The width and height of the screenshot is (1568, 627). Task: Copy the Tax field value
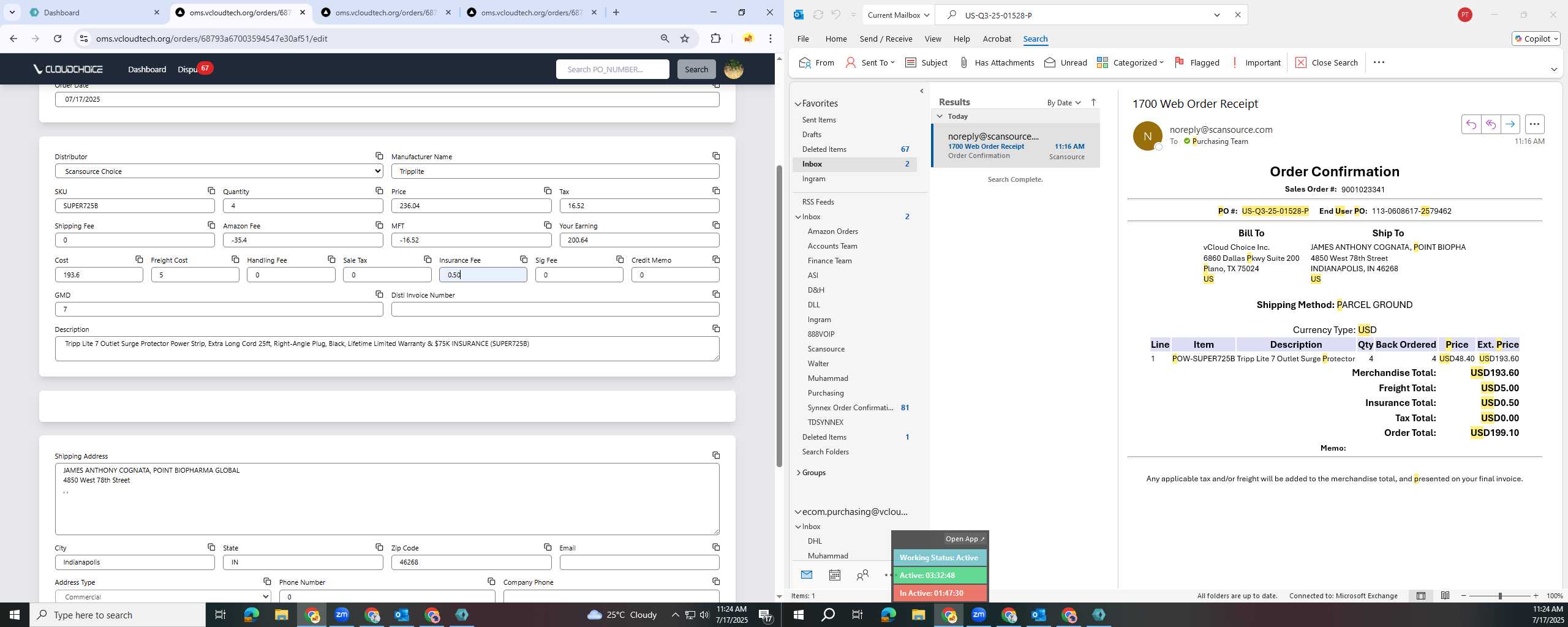pos(716,191)
